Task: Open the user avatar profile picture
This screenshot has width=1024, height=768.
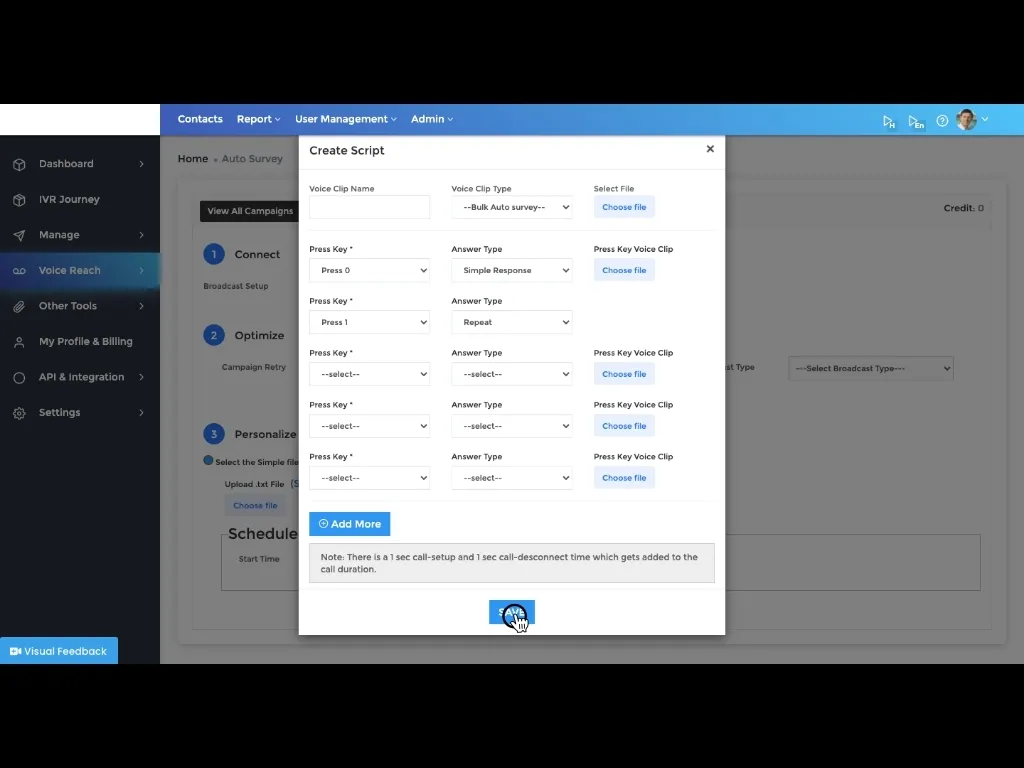Action: (966, 120)
